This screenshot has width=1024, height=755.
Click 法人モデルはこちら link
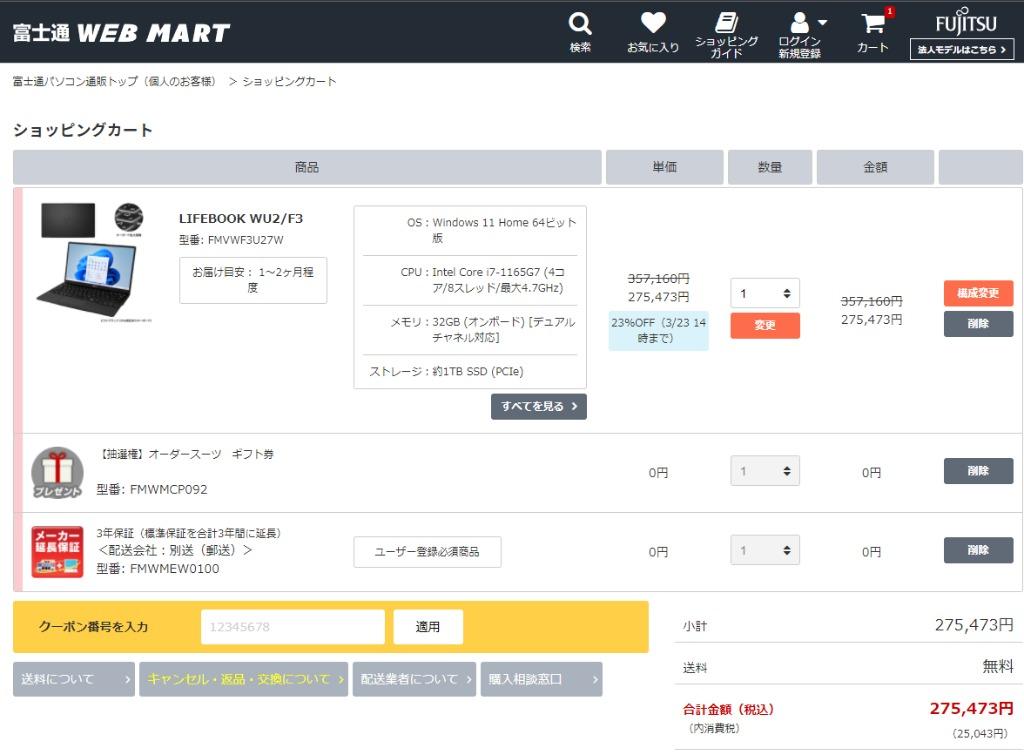[x=961, y=50]
